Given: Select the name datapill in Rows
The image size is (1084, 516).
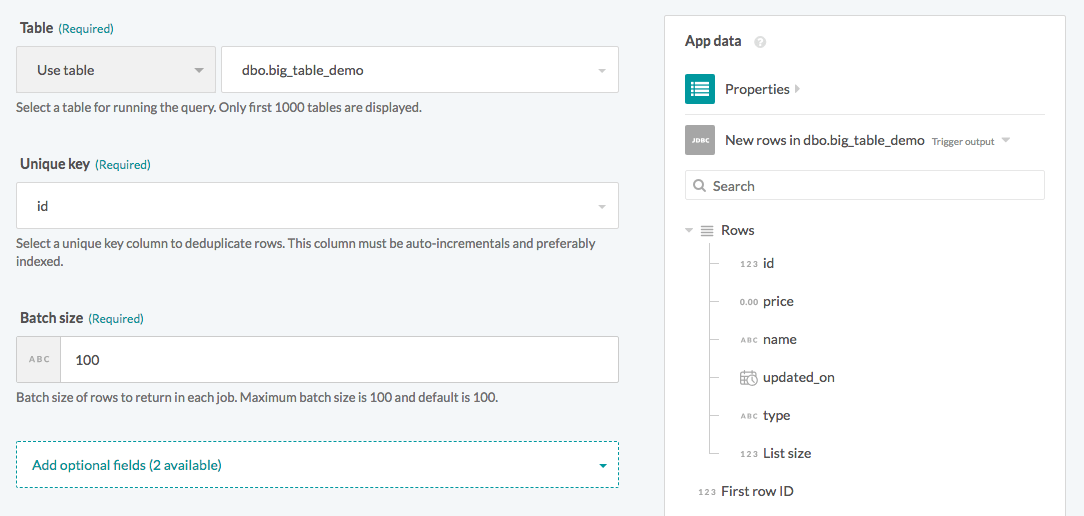Looking at the screenshot, I should click(779, 340).
